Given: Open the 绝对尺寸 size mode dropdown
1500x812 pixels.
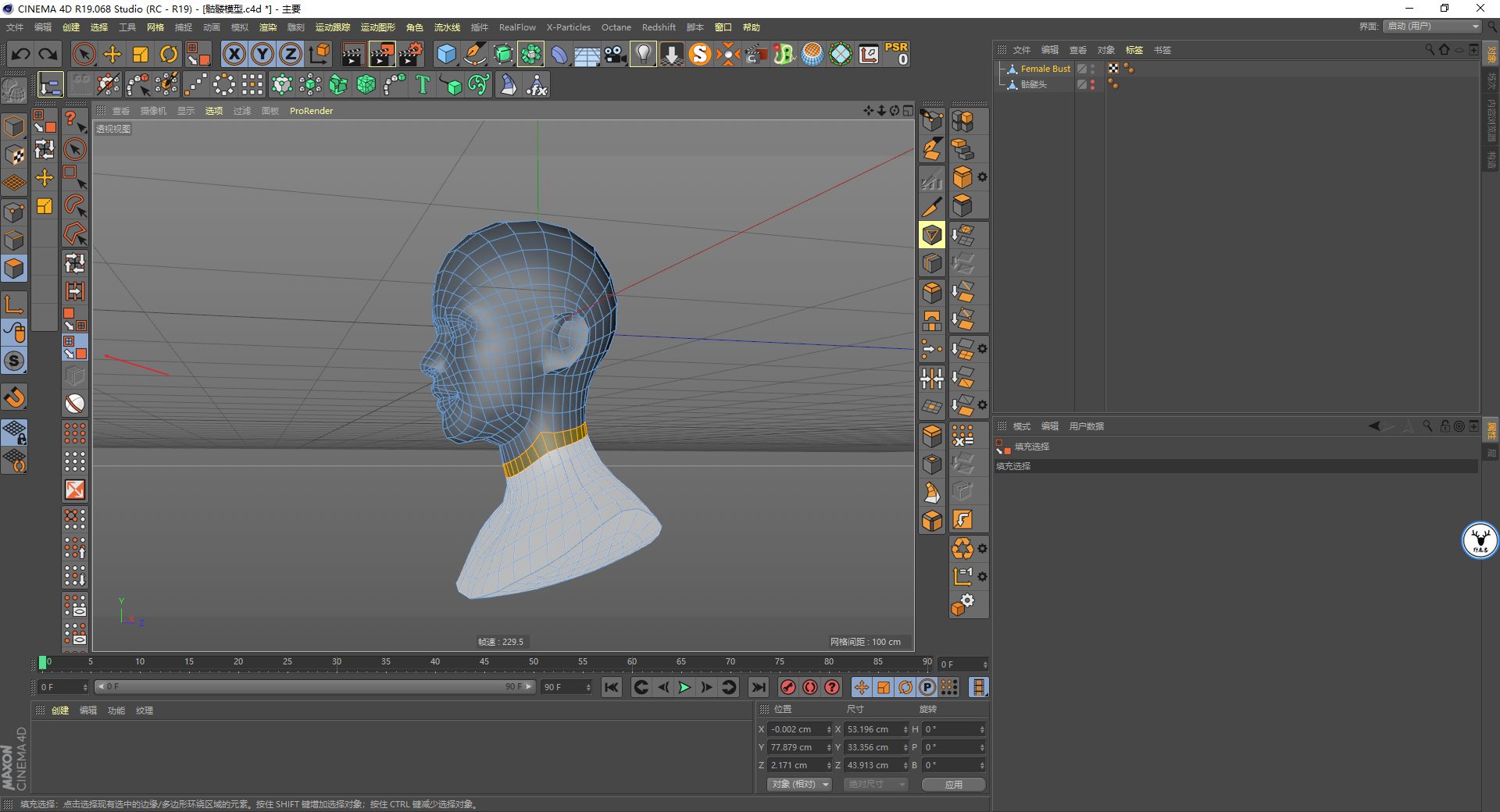Looking at the screenshot, I should [875, 784].
